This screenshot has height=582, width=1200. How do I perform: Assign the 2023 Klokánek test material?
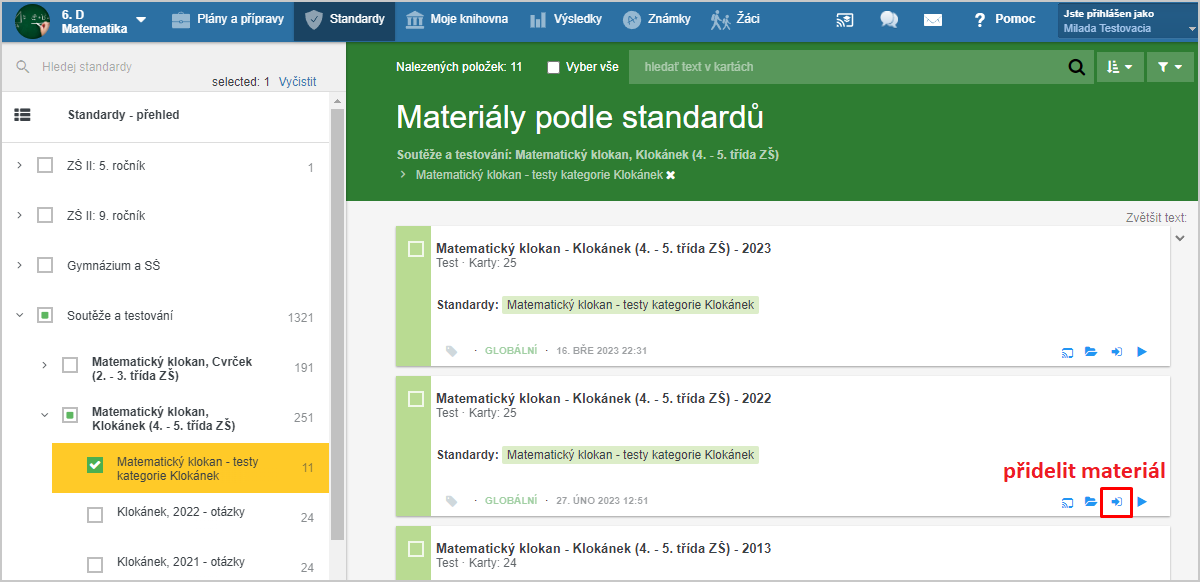tap(1117, 352)
